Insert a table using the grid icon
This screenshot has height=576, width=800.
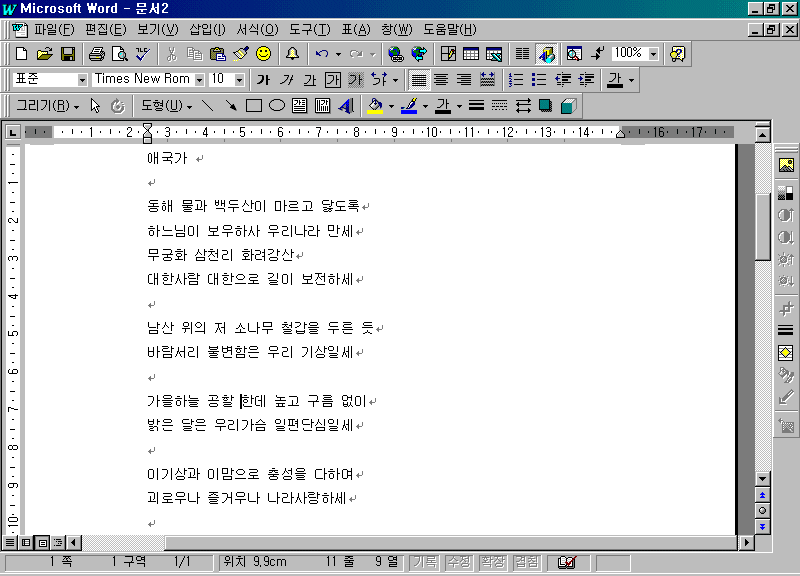pyautogui.click(x=471, y=54)
